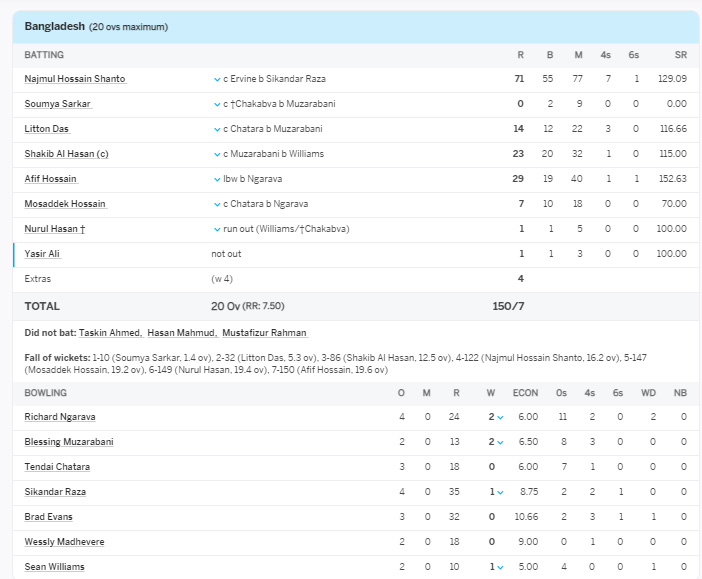This screenshot has width=702, height=579.
Task: Expand Sean Williams' wickets chevron
Action: [x=499, y=567]
